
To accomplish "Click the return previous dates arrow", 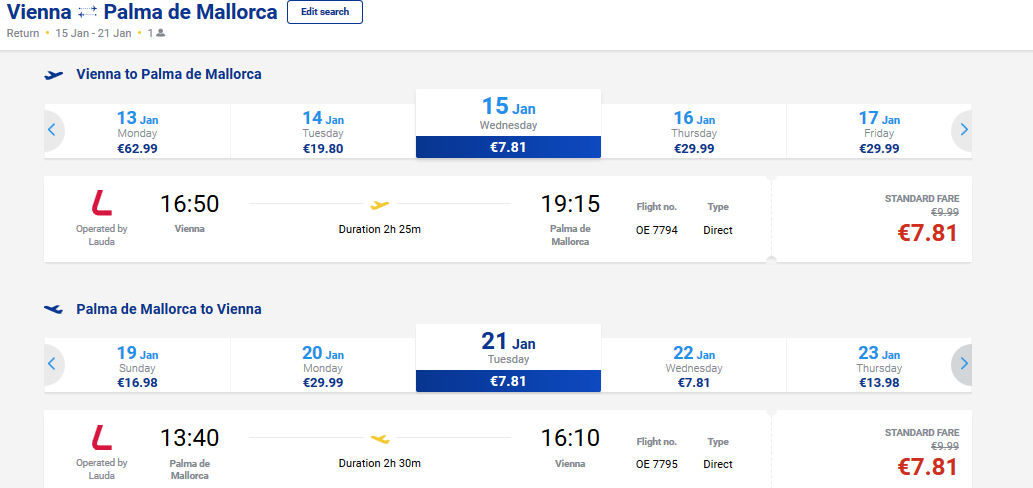I will 52,364.
